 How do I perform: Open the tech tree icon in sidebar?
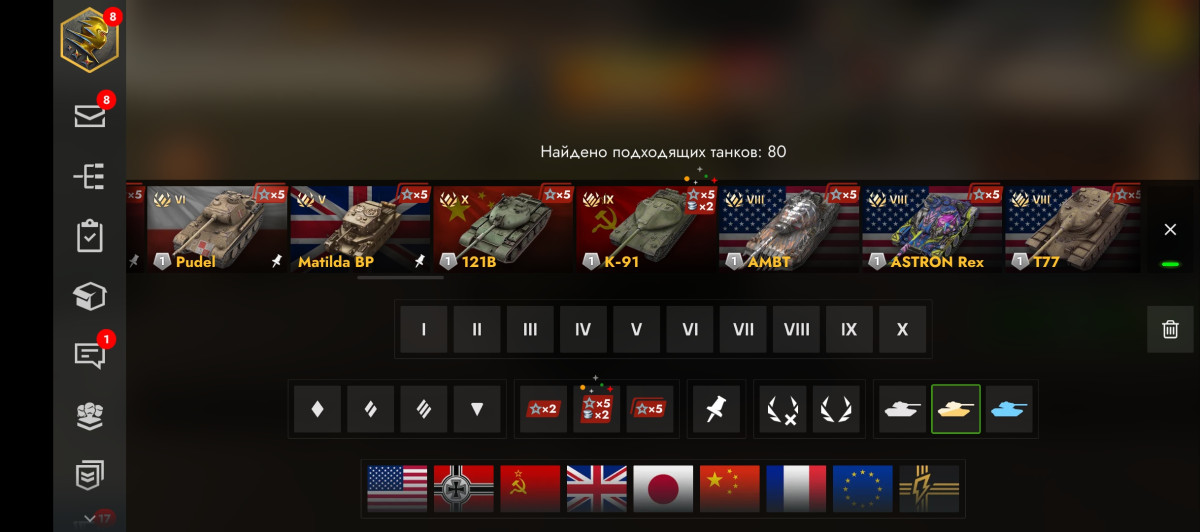point(90,177)
